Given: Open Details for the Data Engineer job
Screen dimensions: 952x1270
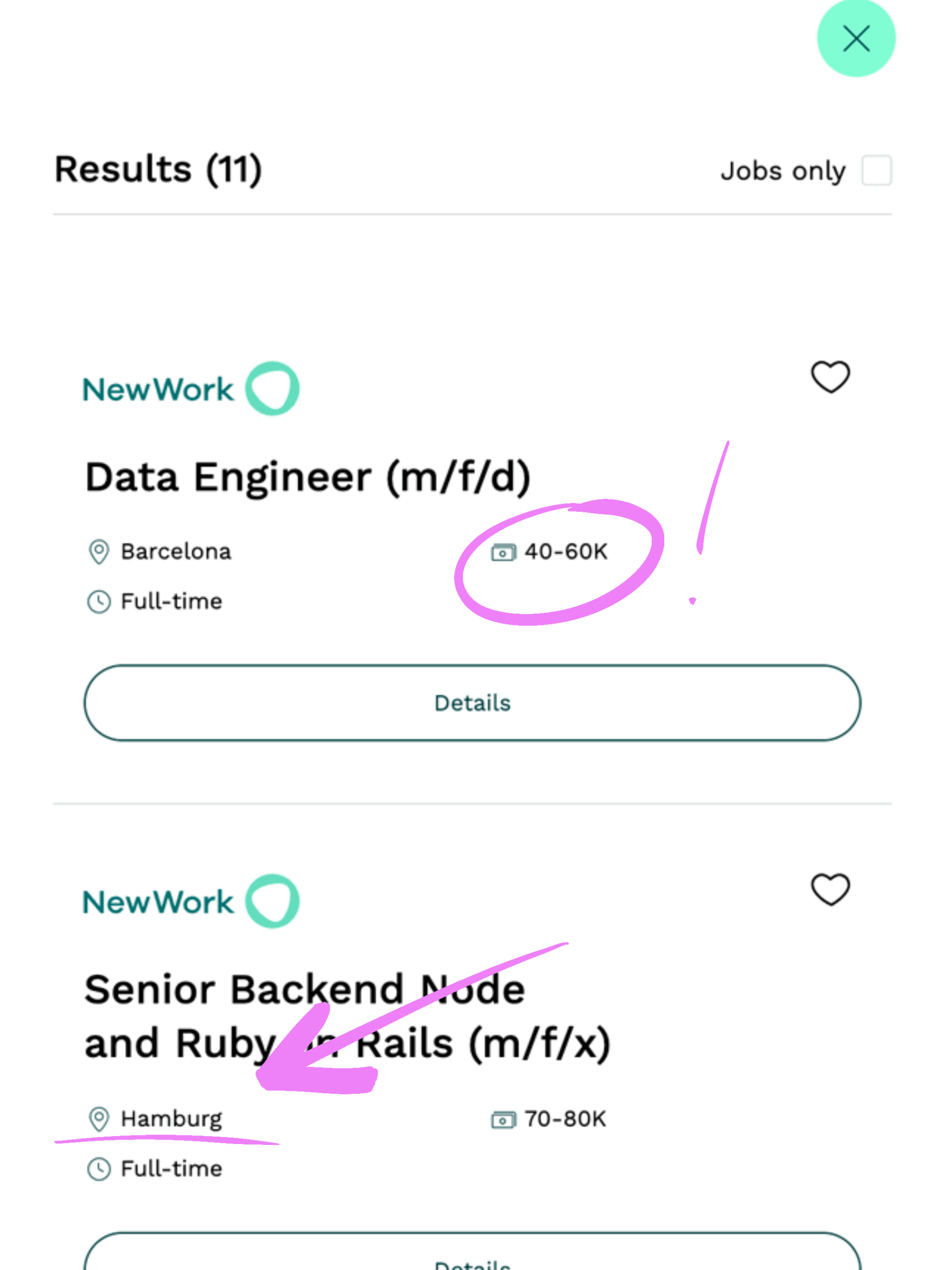Looking at the screenshot, I should click(472, 703).
